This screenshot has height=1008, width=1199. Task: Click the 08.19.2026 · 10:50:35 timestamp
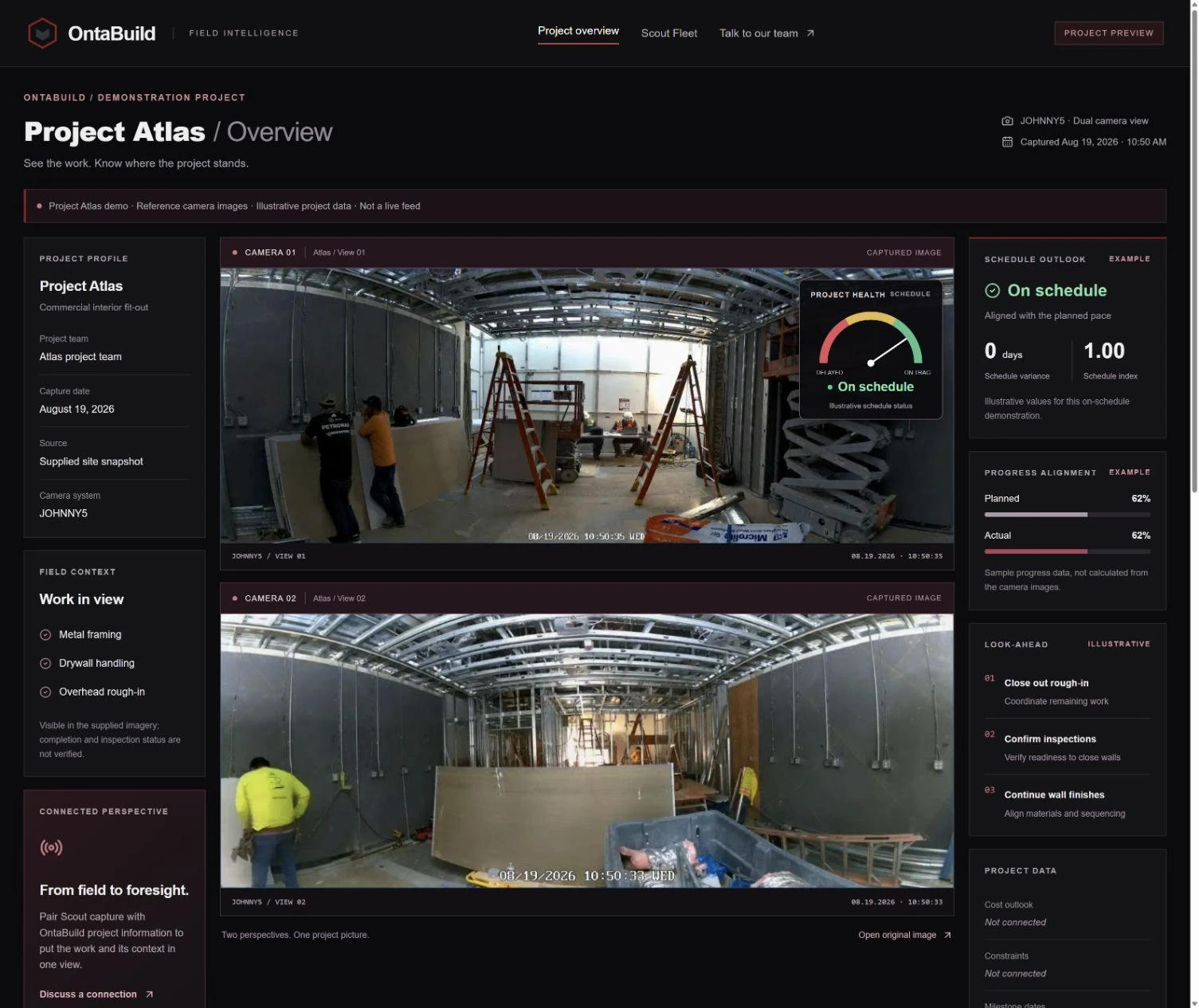897,556
